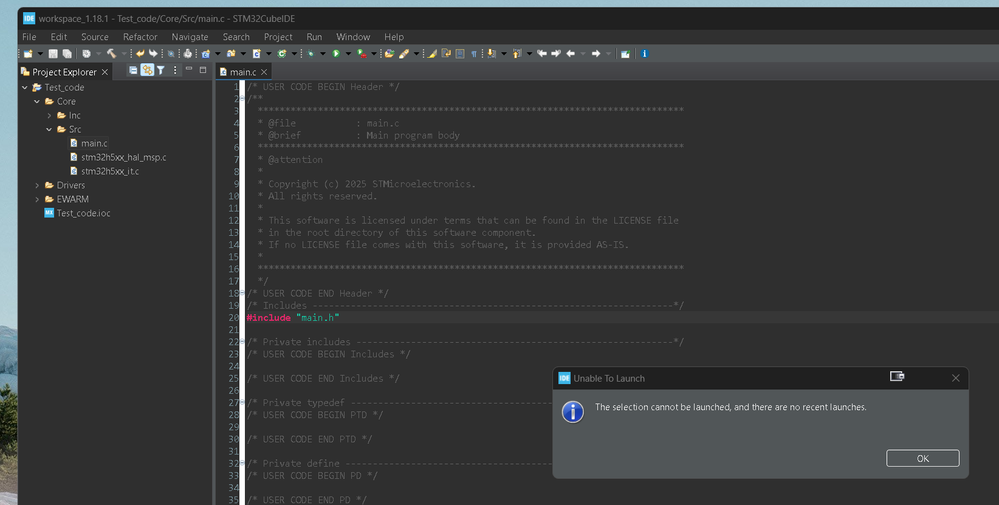Screen dimensions: 999x505
Task: Click OK in Unable To Launch dialog
Action: coord(923,459)
